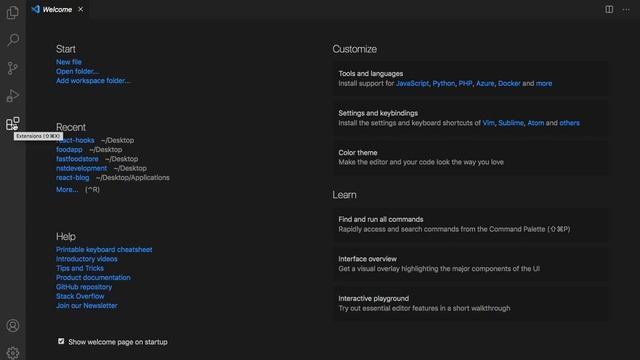Install Atom keybindings

point(536,123)
